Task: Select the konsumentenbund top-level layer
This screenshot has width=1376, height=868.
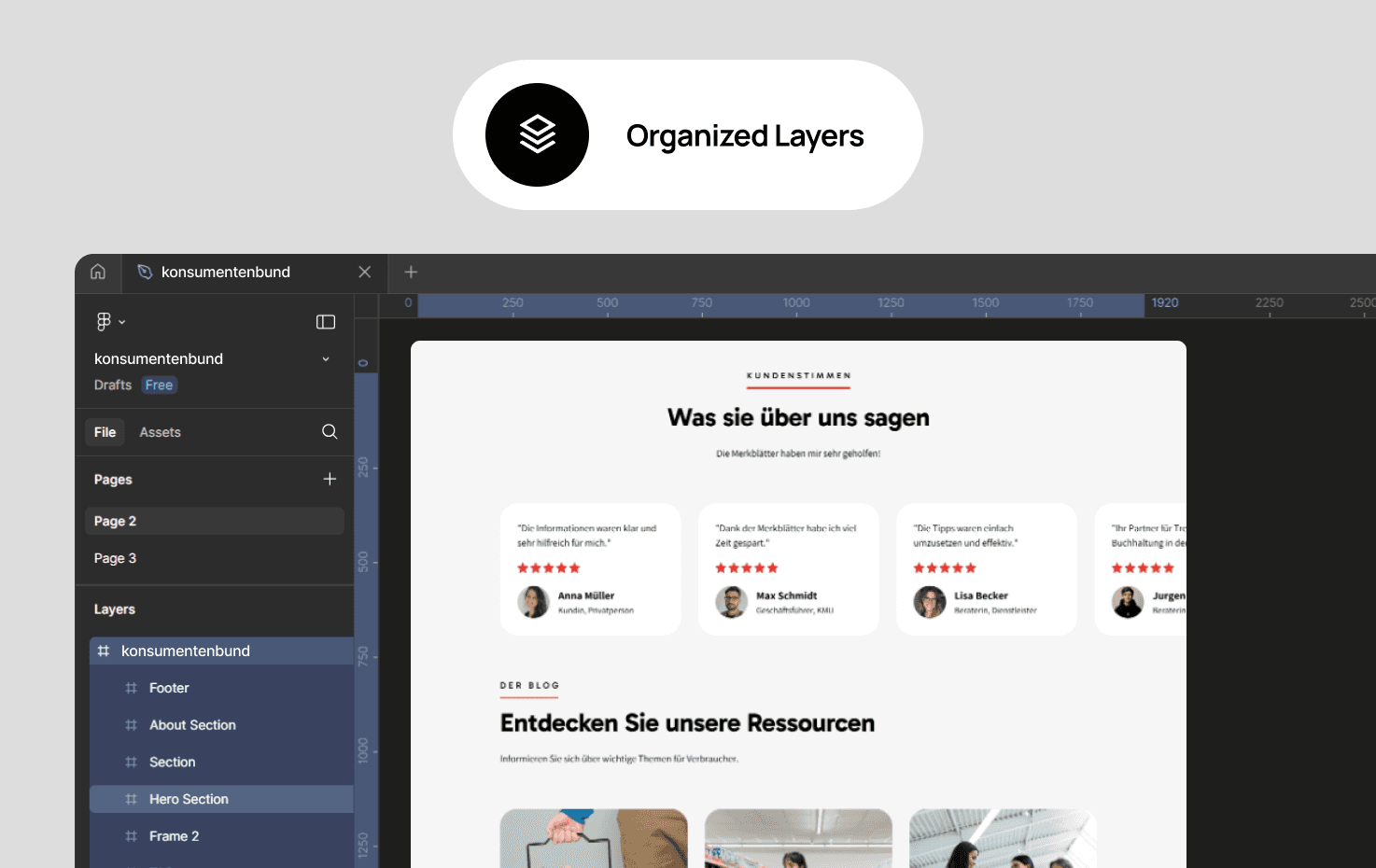Action: (221, 651)
